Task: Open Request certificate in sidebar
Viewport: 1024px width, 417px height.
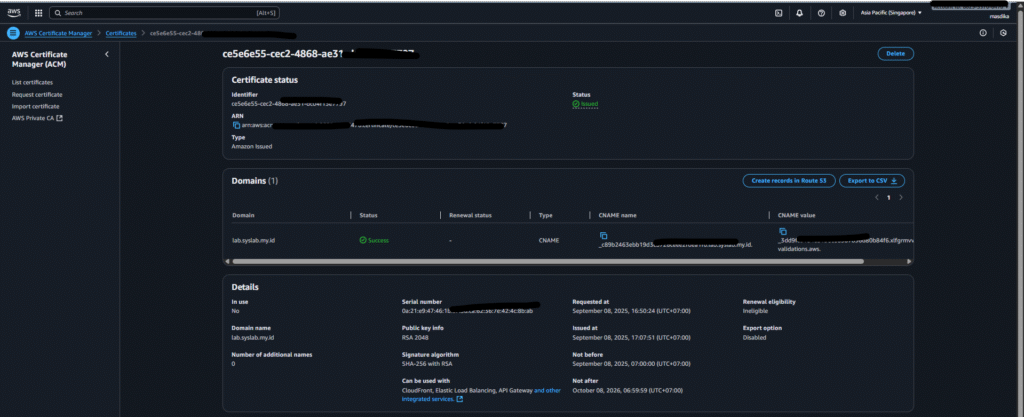Action: click(x=37, y=95)
